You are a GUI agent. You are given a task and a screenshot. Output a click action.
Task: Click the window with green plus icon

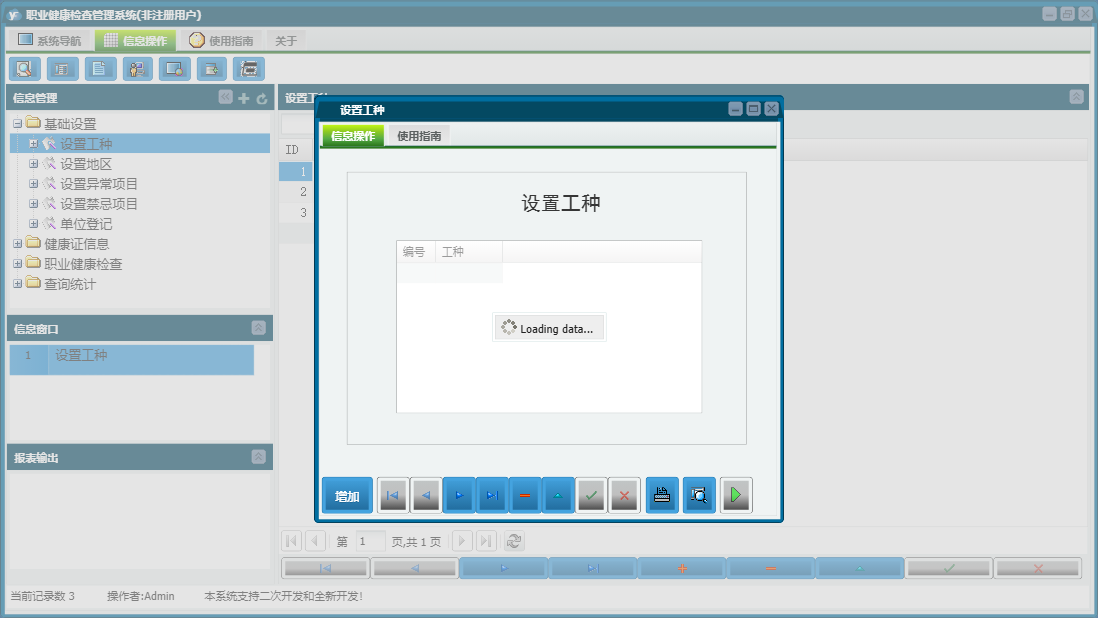click(211, 69)
